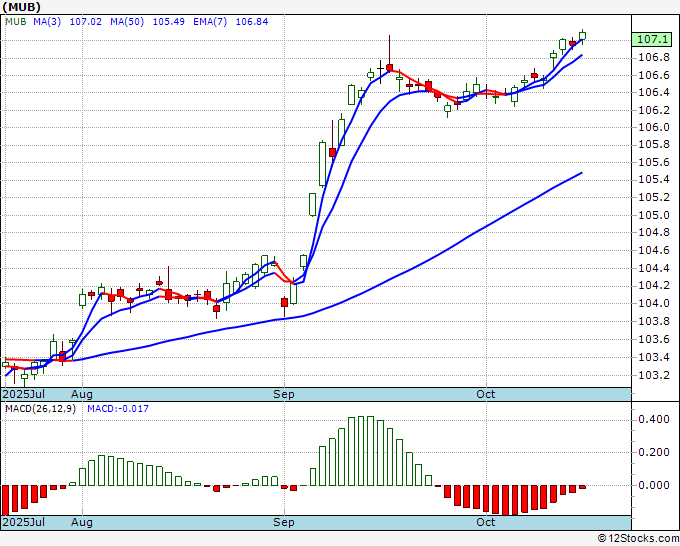
Task: Click the MACD(26,12,9) indicator label
Action: (40, 409)
